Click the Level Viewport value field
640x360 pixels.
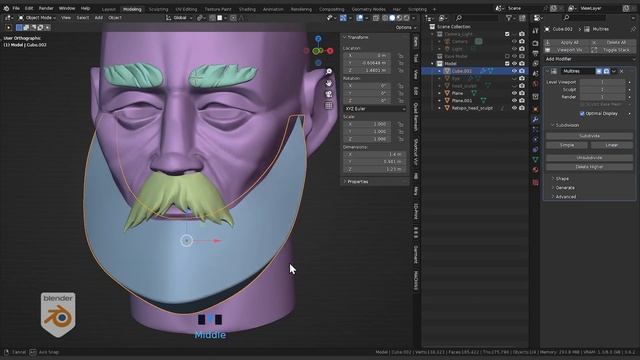point(602,82)
